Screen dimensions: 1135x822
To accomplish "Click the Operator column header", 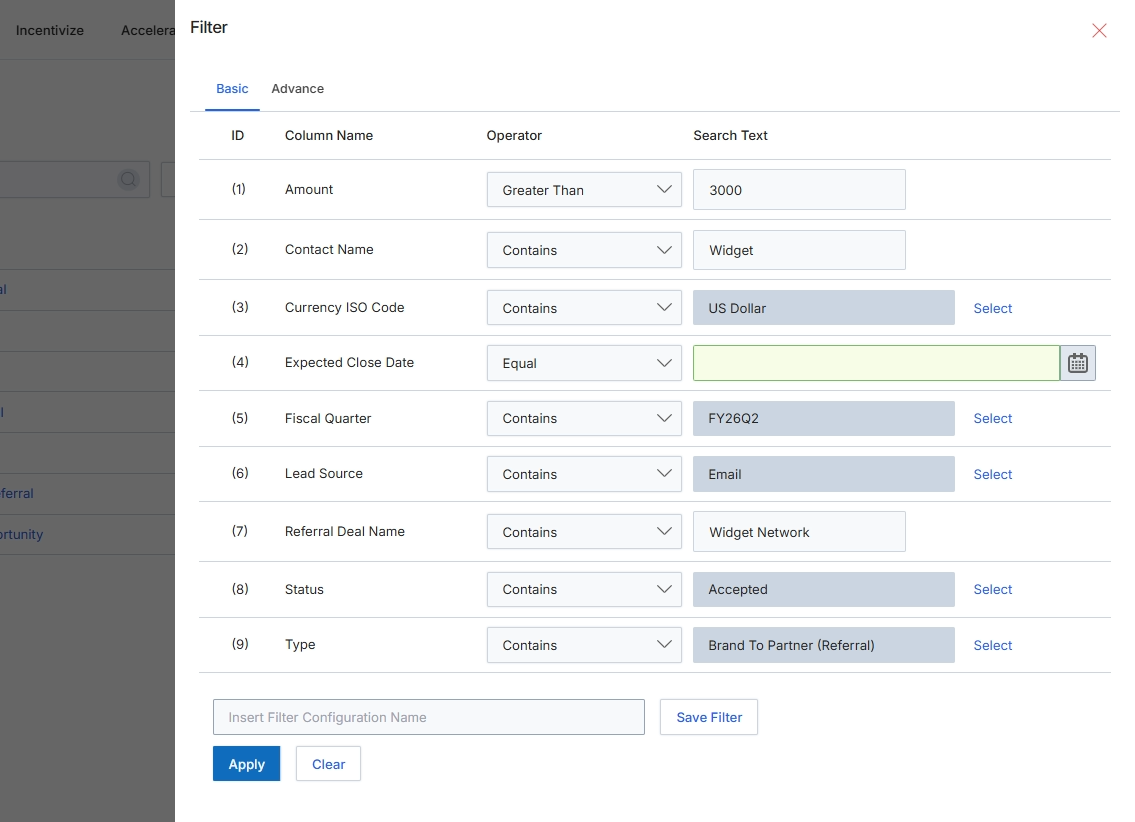I will tap(514, 135).
